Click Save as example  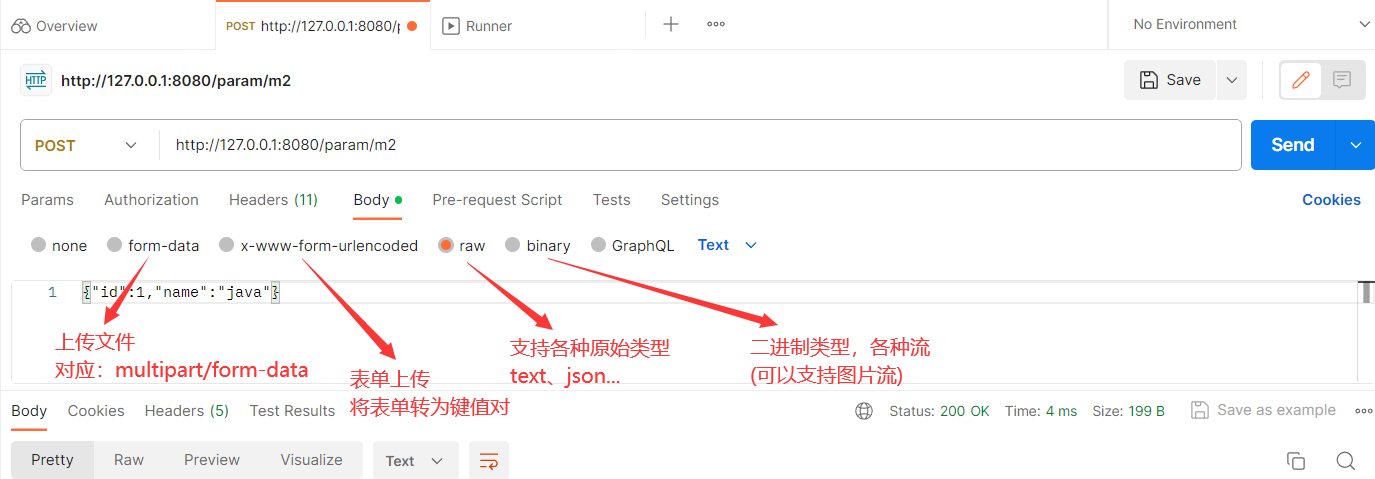coord(1263,410)
